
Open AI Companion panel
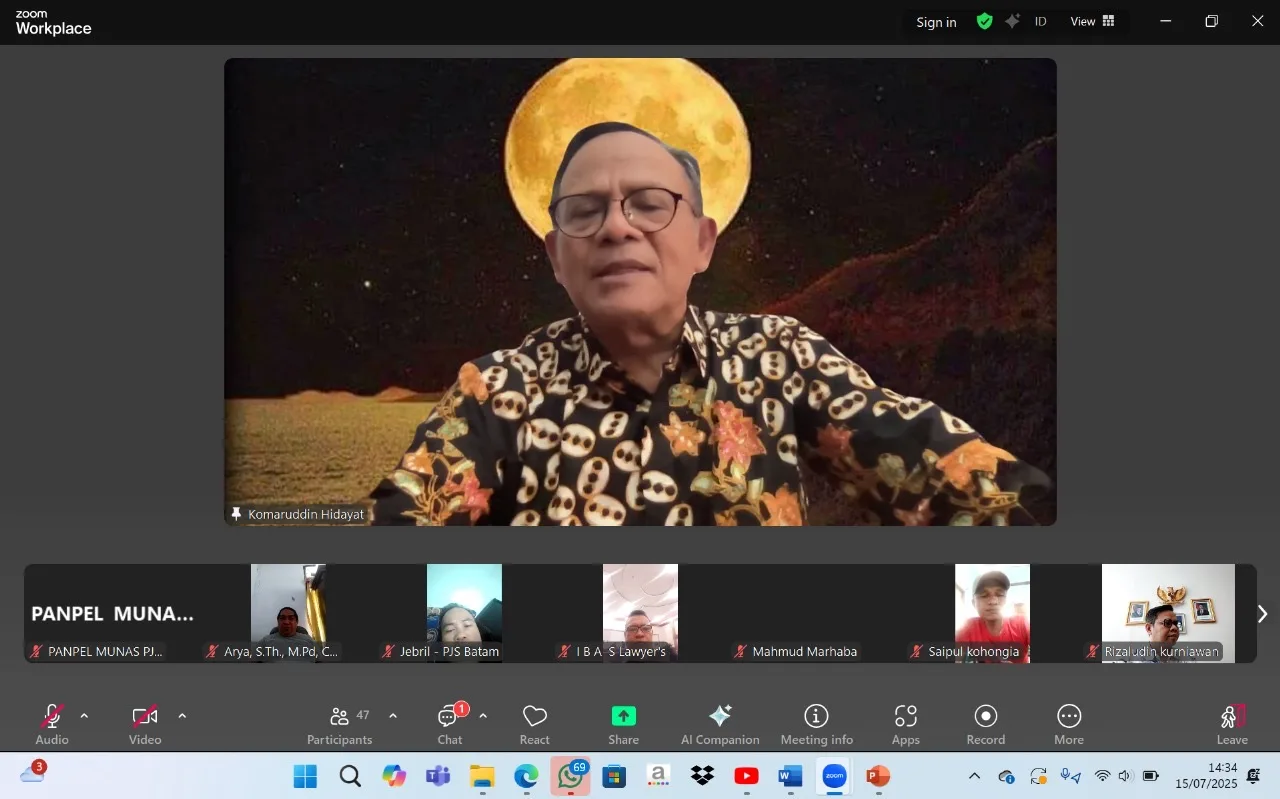(719, 724)
